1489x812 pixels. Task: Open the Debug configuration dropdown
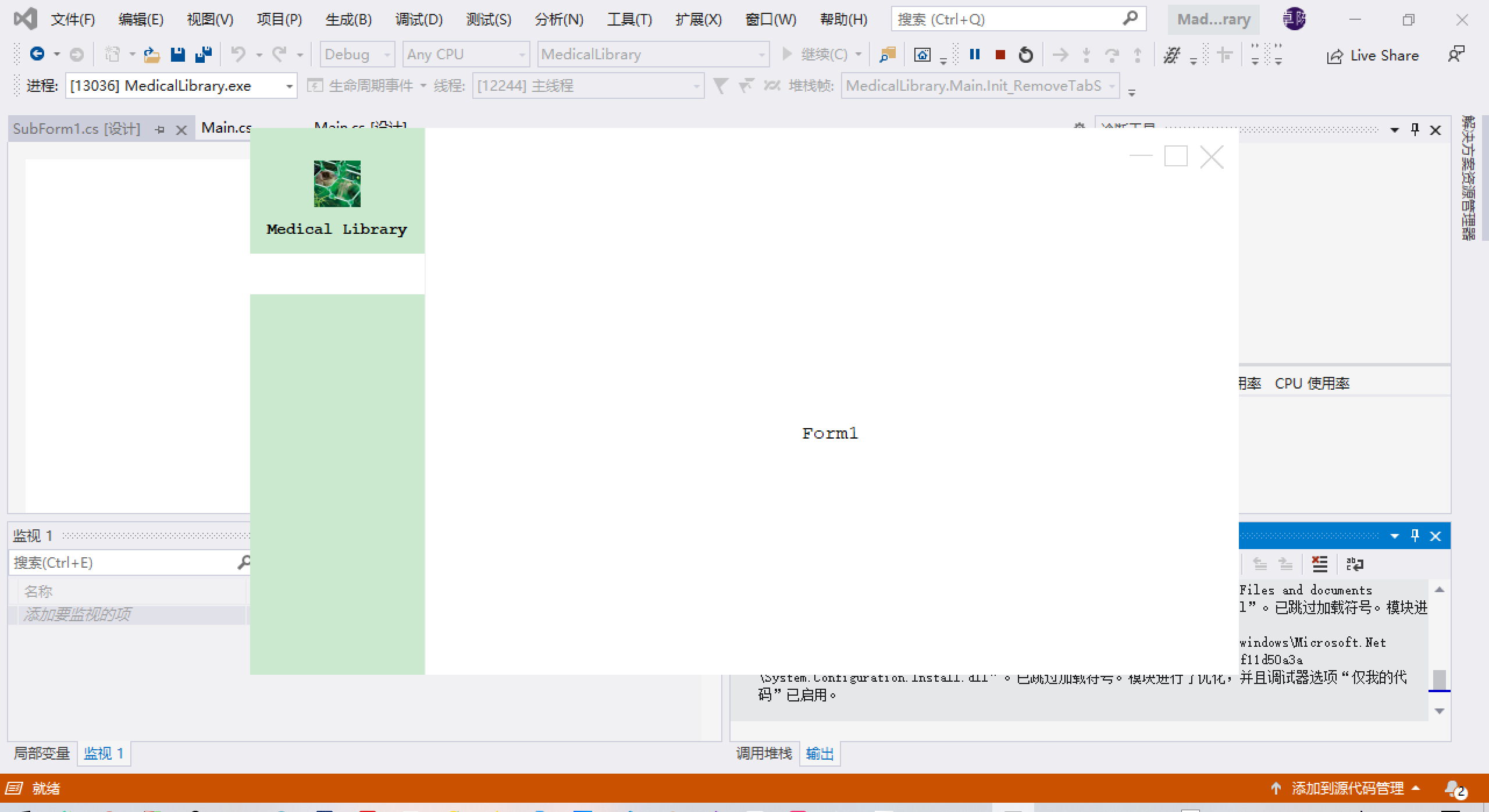[357, 55]
